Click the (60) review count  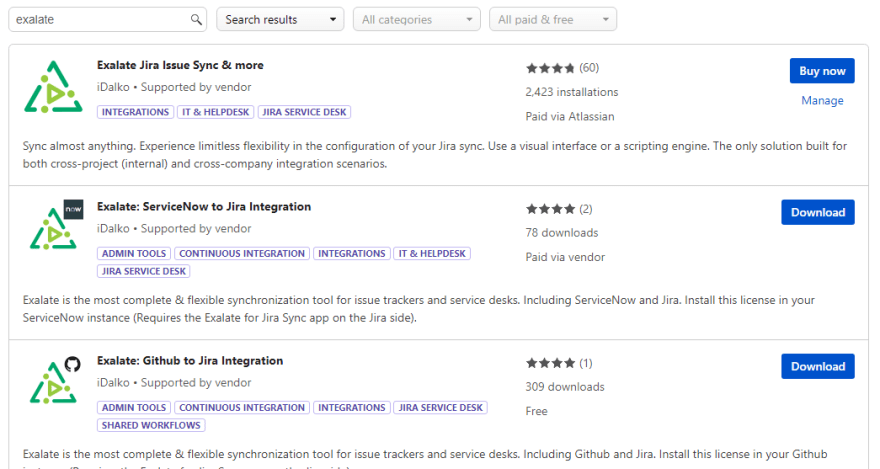click(589, 68)
